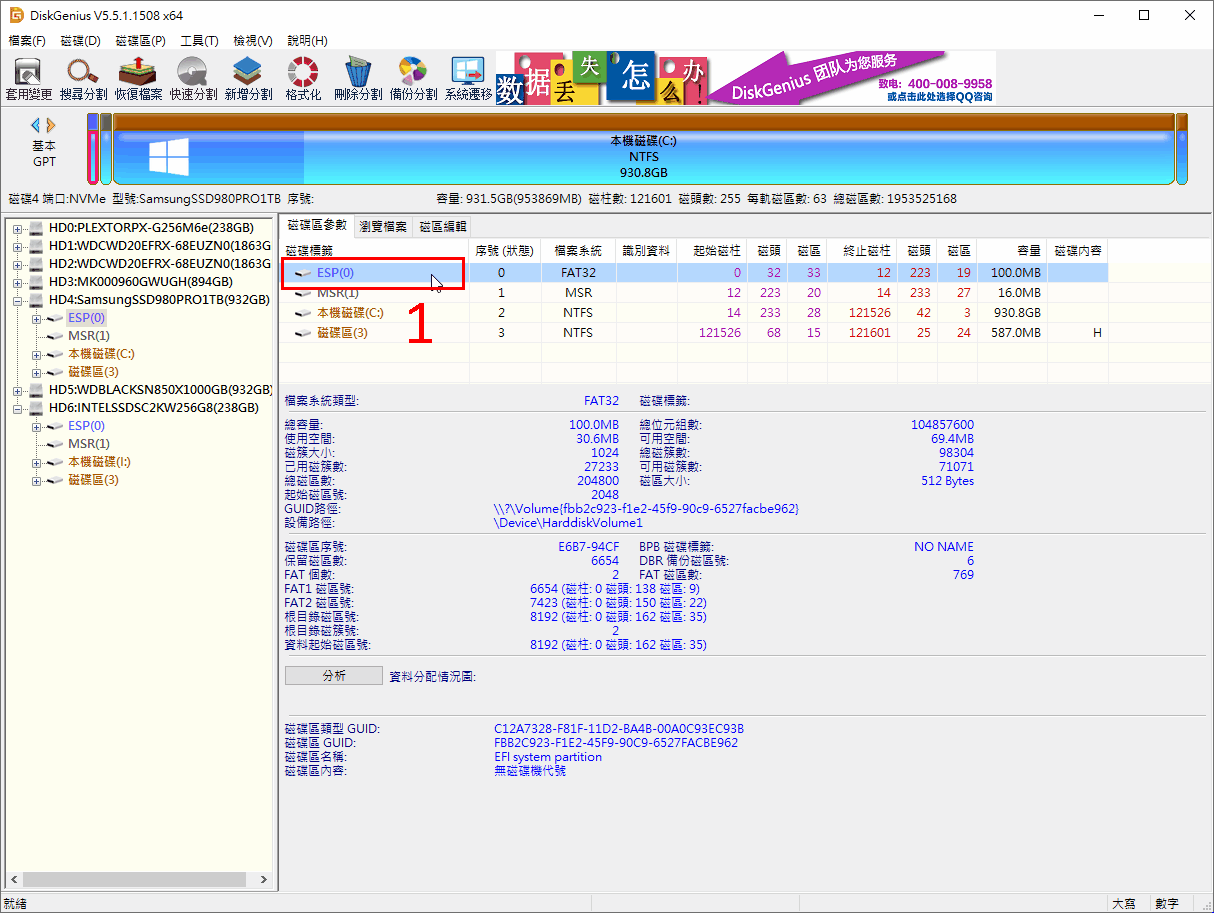Image resolution: width=1214 pixels, height=913 pixels.
Task: Expand 本機磁碟(C:) in the disk tree
Action: coord(37,354)
